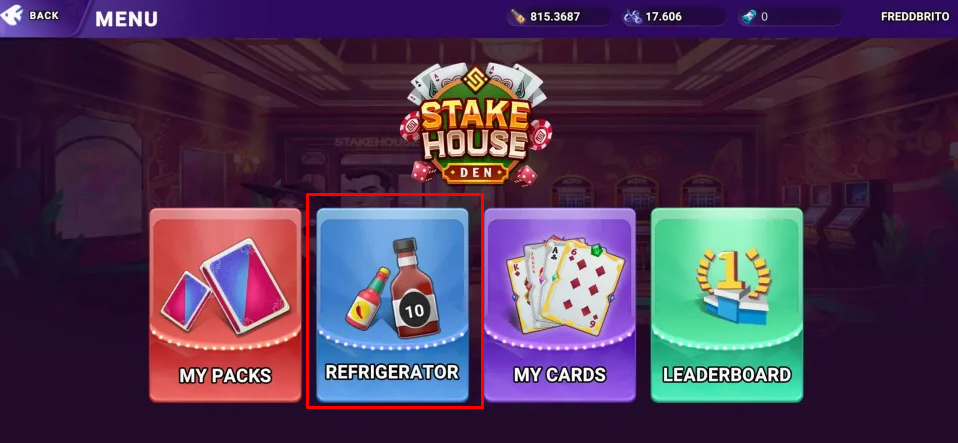Click the purple icon beside 17.606
Viewport: 958px width, 443px height.
point(632,16)
